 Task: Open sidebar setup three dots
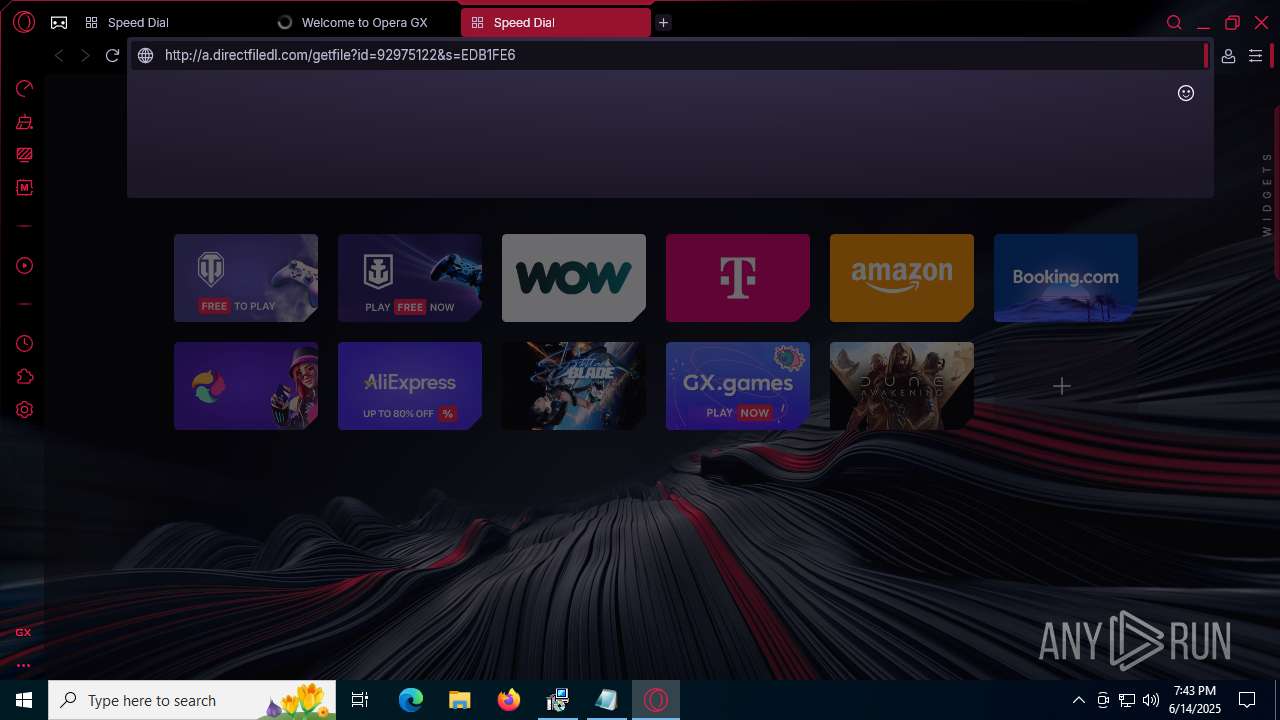[x=23, y=665]
